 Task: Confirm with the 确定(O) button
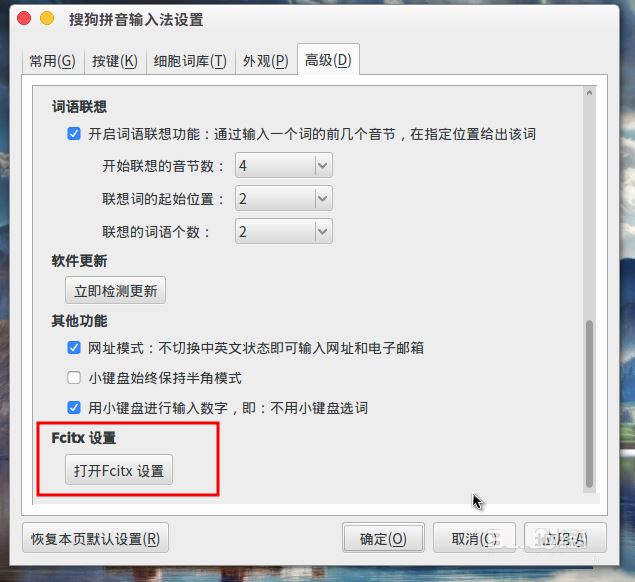tap(383, 538)
